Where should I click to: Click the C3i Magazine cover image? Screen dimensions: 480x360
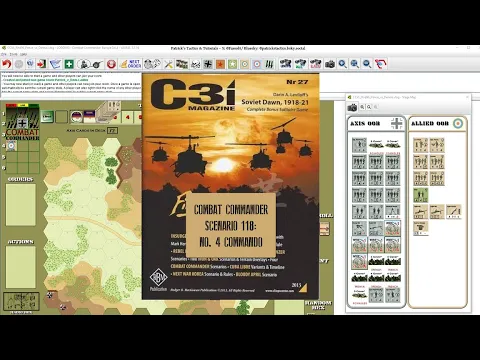(x=230, y=186)
